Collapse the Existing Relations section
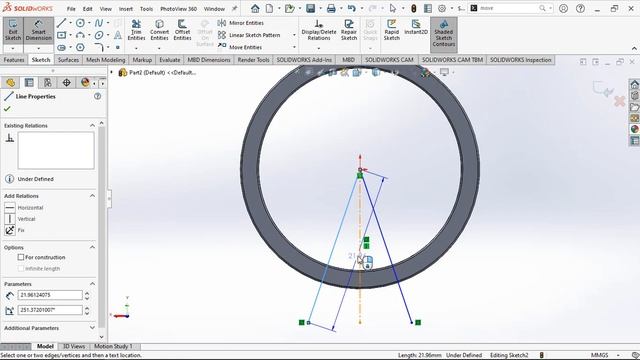The height and width of the screenshot is (360, 640). (92, 125)
